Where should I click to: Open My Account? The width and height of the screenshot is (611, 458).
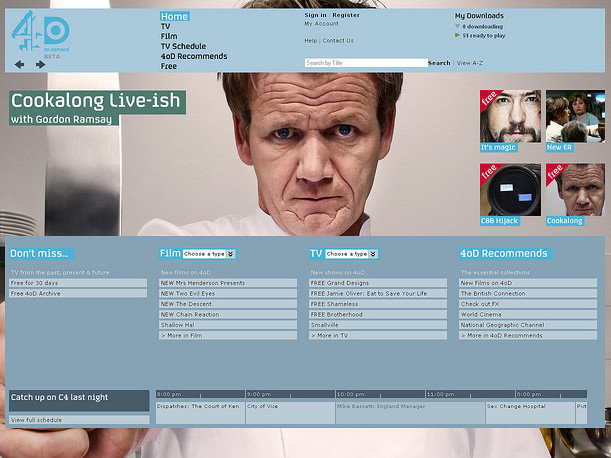(x=321, y=24)
